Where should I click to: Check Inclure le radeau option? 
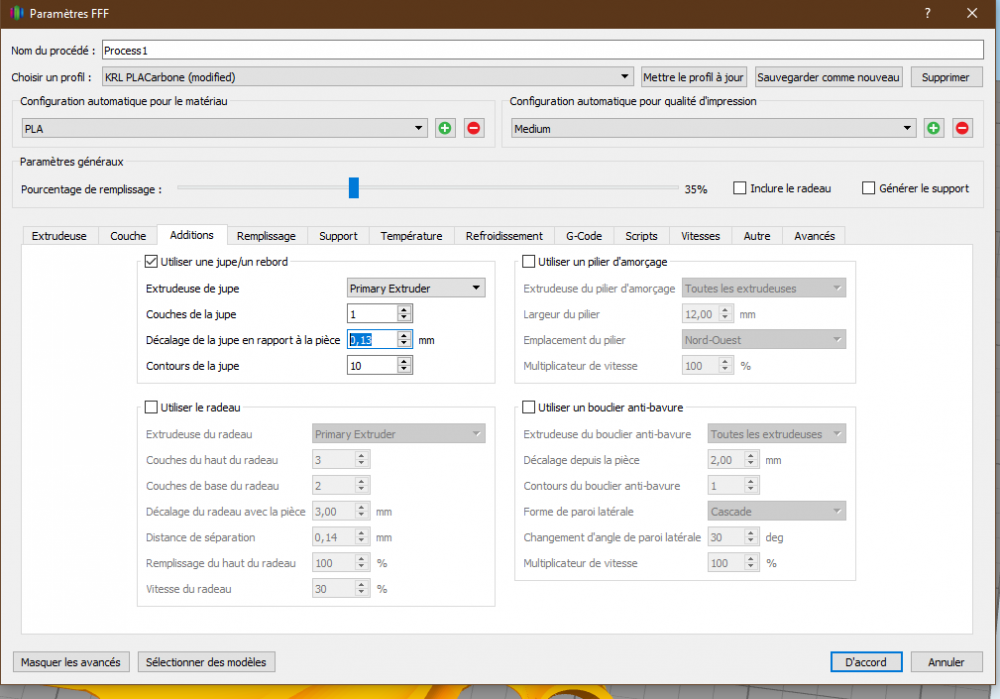(740, 188)
